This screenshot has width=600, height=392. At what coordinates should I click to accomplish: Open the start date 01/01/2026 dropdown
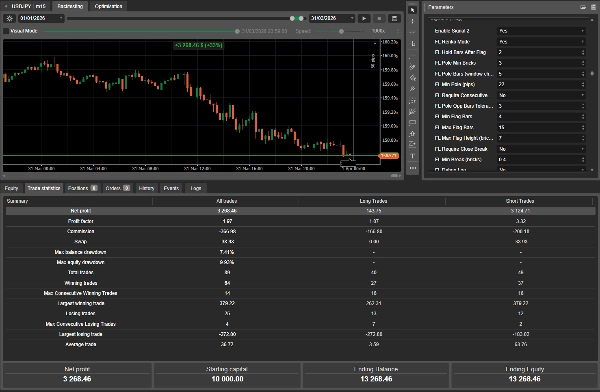[x=41, y=18]
